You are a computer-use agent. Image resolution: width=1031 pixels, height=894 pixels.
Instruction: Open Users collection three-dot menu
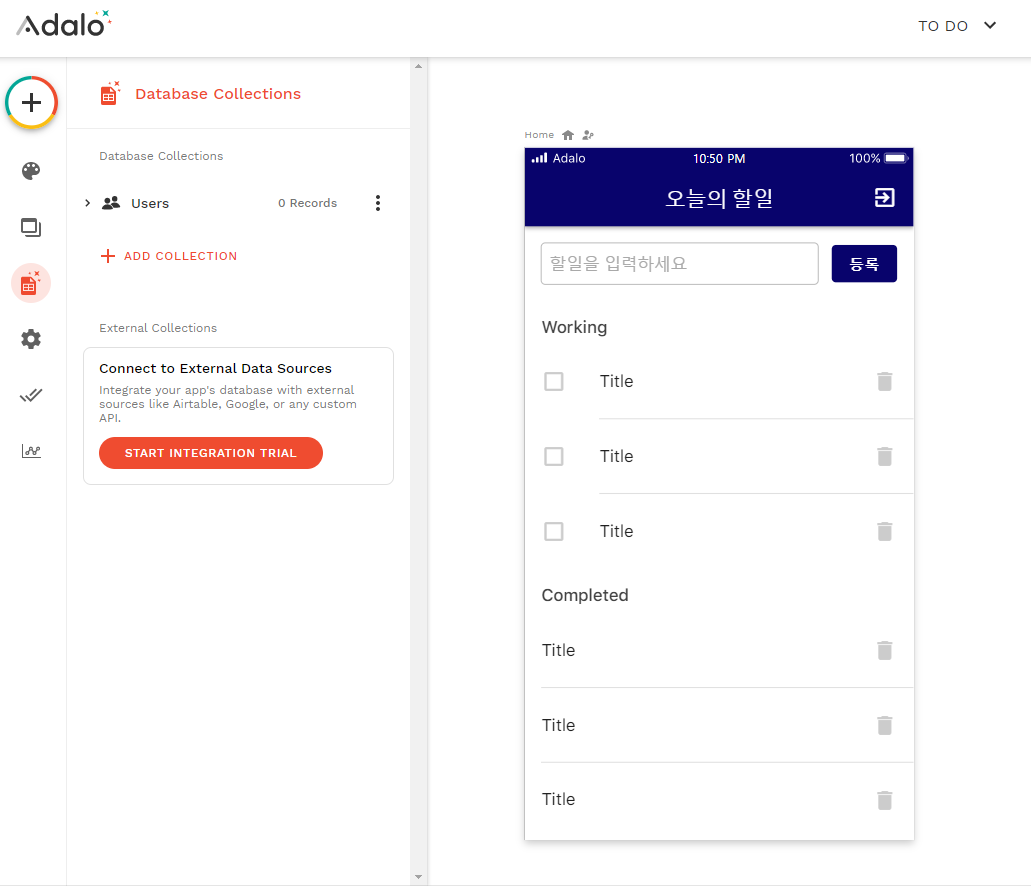[377, 203]
